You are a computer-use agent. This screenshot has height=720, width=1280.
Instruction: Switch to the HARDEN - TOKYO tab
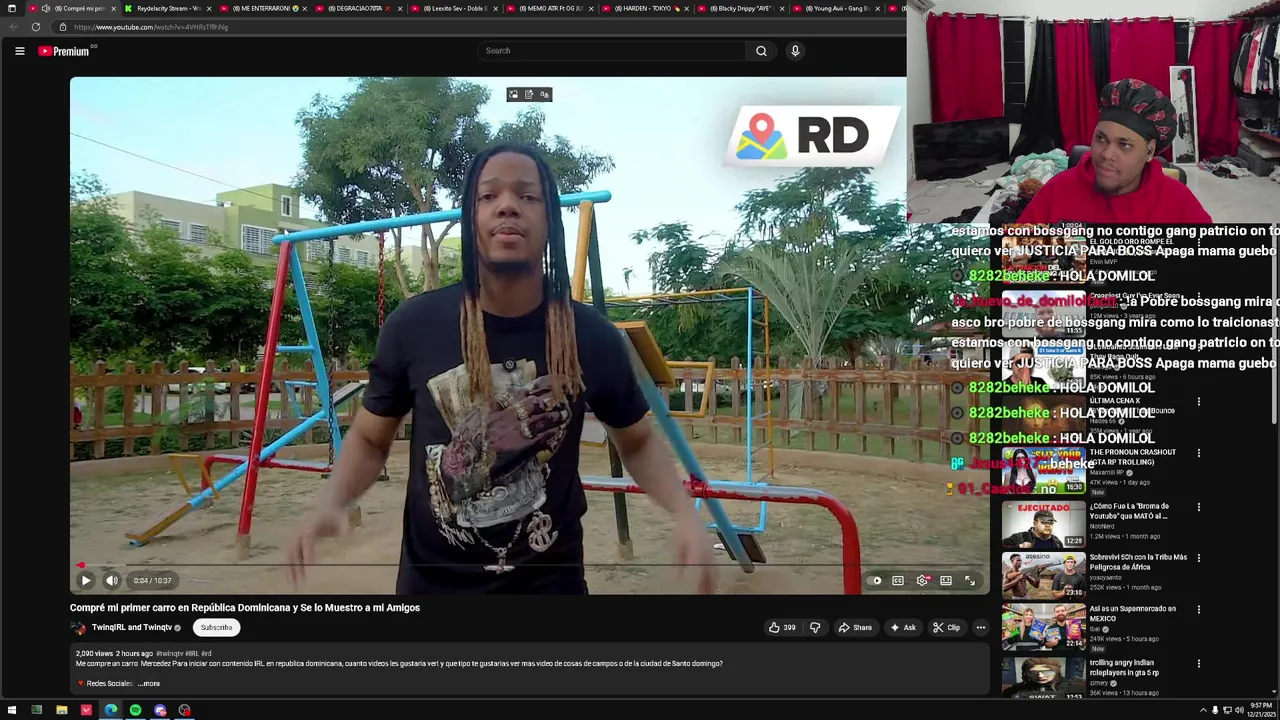pos(645,8)
